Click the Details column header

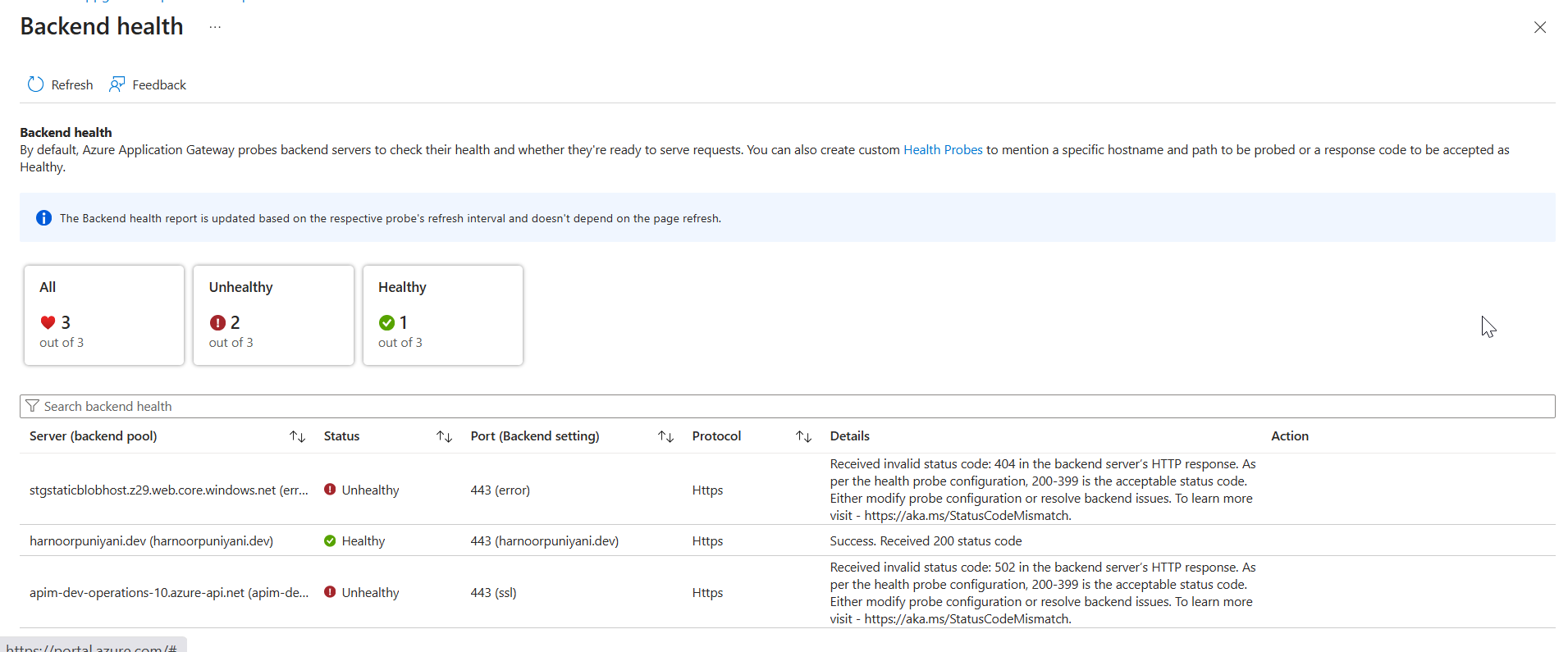849,436
